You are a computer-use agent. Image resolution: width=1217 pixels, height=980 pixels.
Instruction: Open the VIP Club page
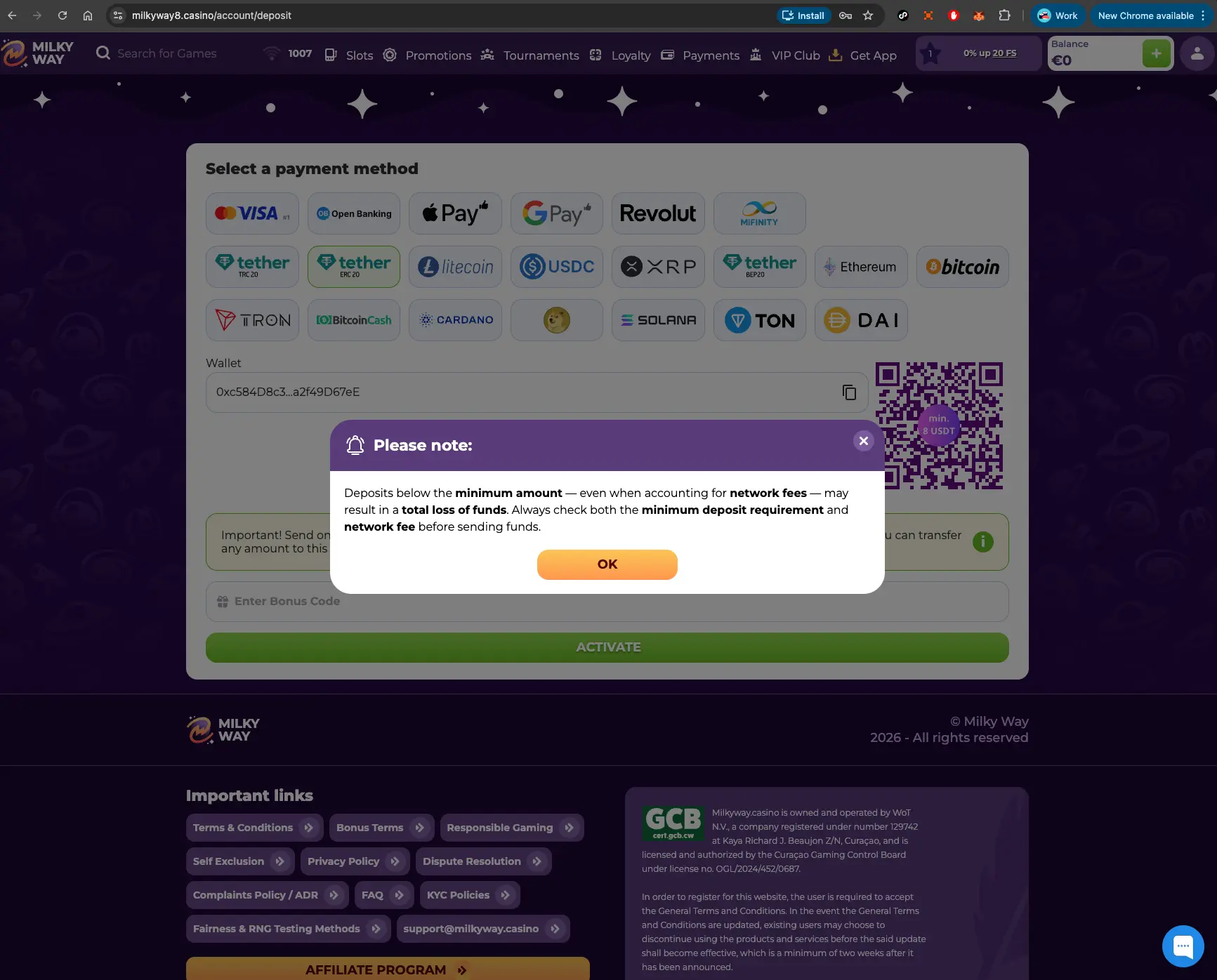click(784, 55)
